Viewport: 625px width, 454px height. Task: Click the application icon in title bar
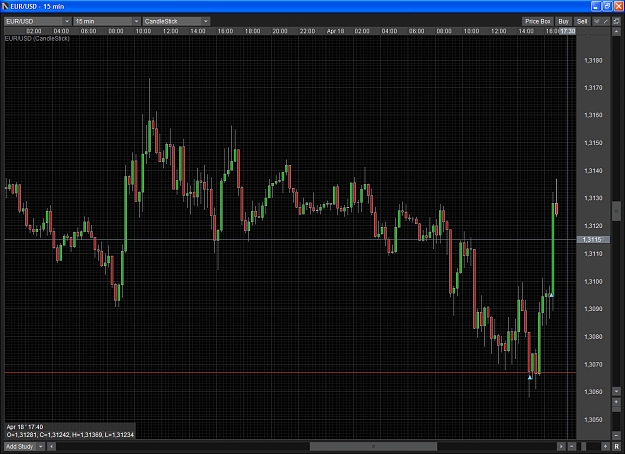tap(5, 6)
